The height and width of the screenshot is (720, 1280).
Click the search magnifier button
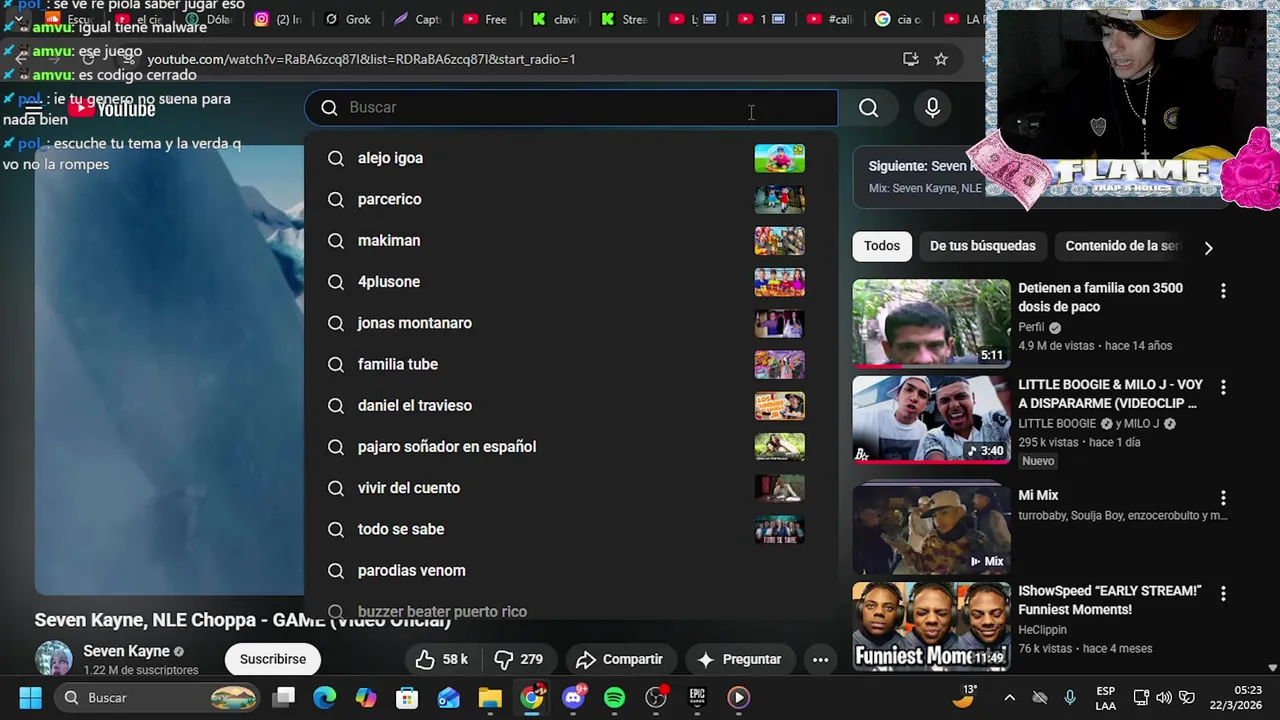(868, 108)
